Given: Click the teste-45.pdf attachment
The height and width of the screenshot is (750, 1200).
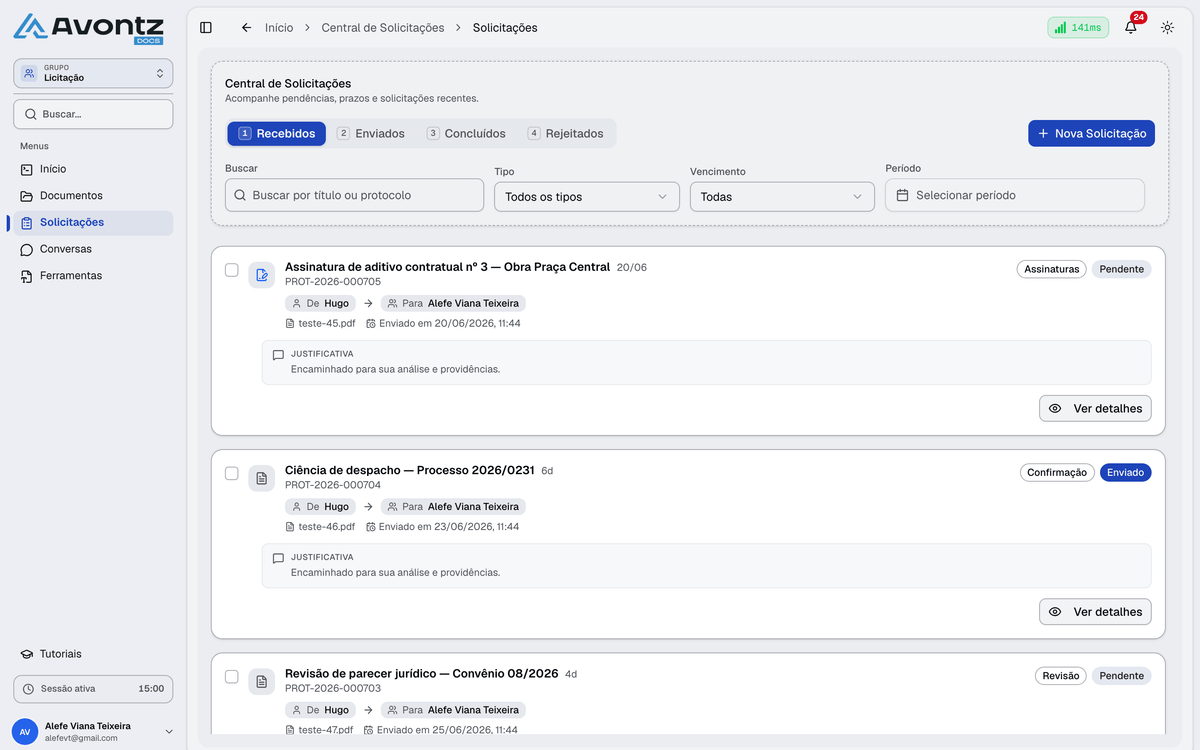Looking at the screenshot, I should pyautogui.click(x=320, y=323).
